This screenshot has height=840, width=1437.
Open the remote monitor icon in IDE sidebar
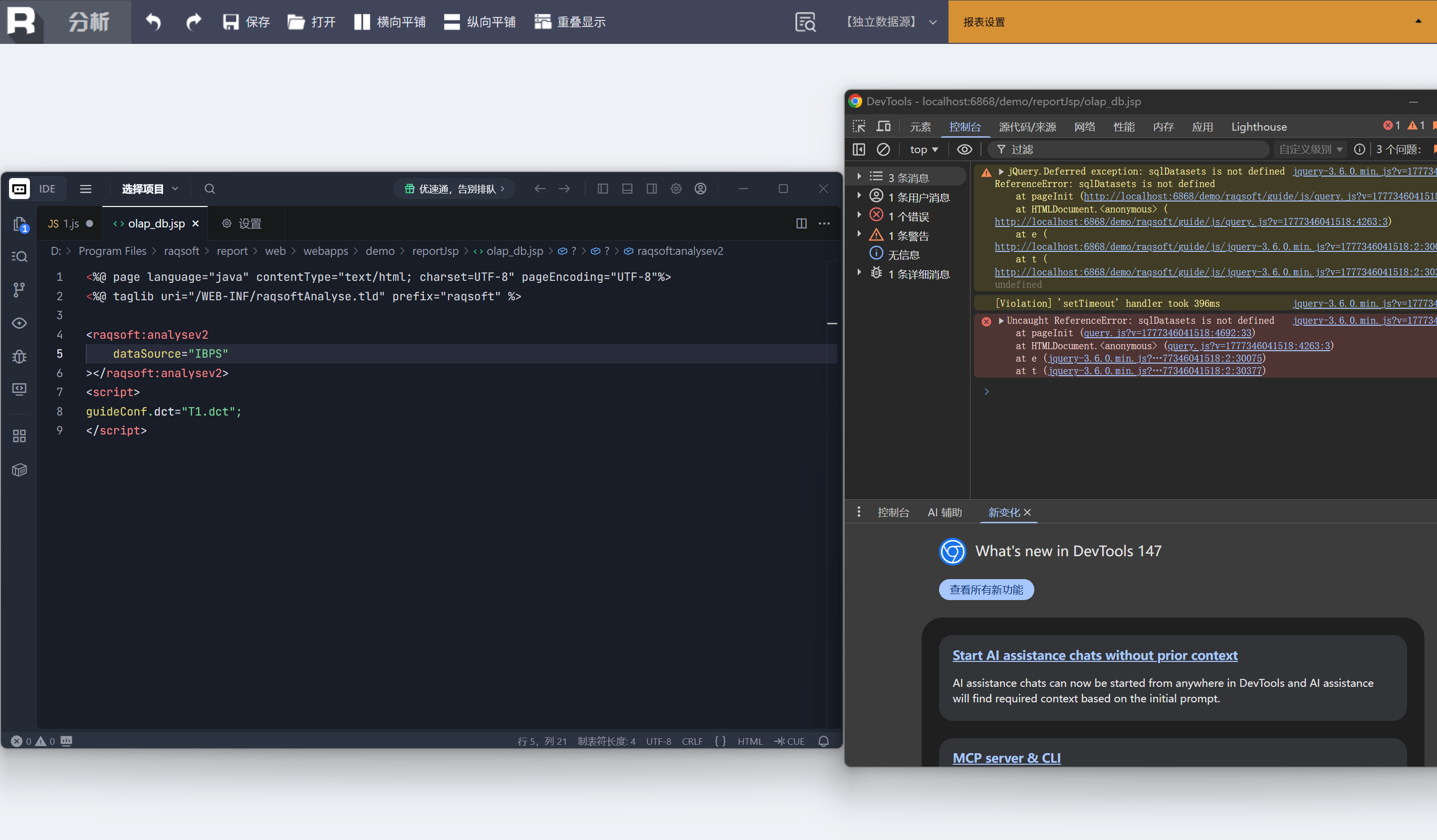point(19,389)
